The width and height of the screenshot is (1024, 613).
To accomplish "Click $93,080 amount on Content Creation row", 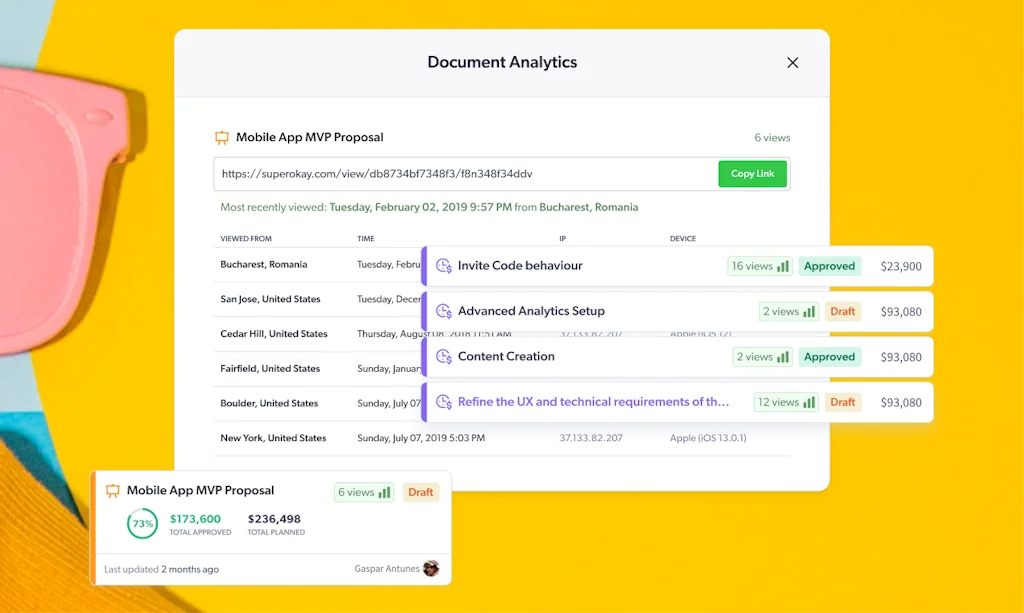I will tap(901, 357).
